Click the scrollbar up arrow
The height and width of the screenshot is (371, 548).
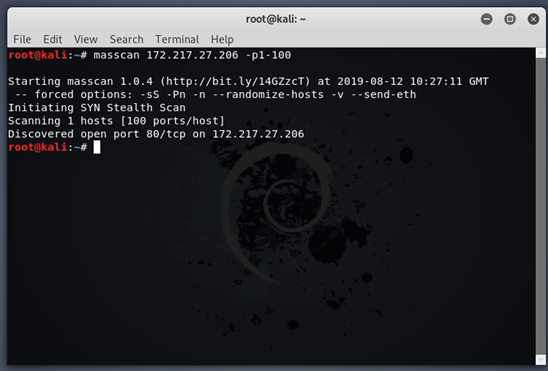[x=541, y=53]
